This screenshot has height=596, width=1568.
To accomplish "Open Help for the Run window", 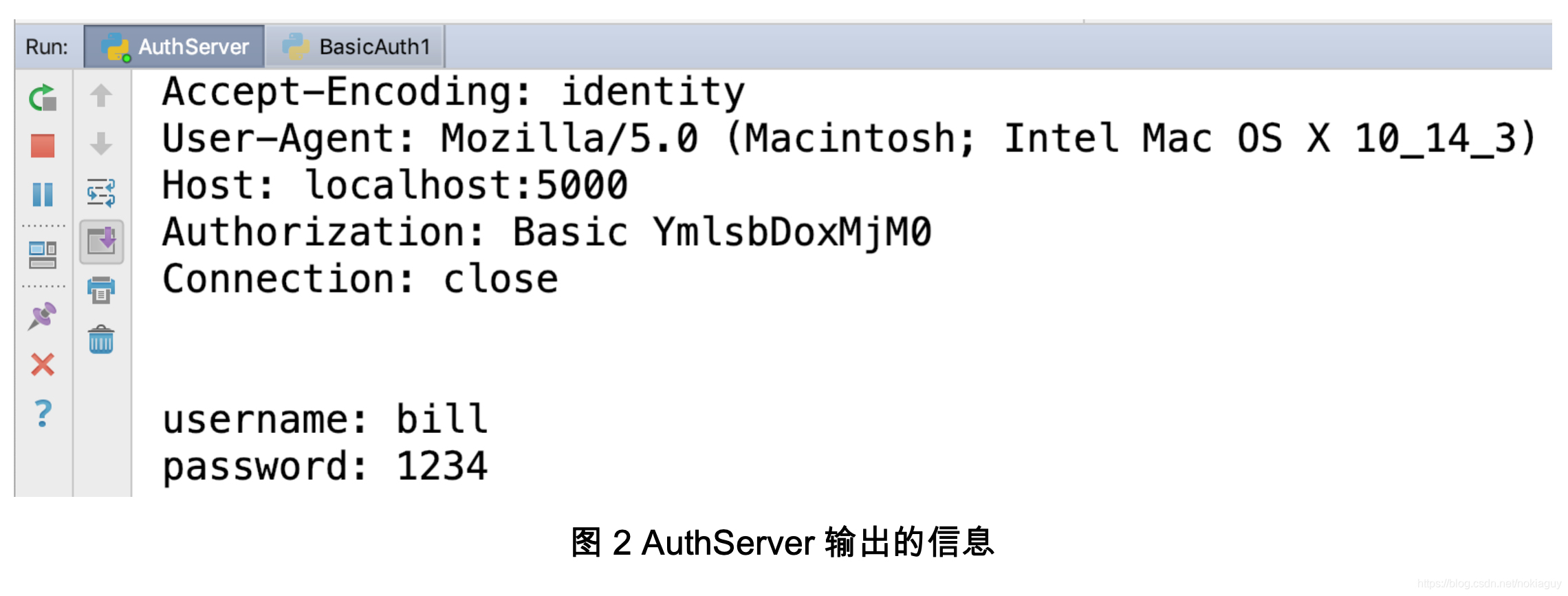I will pyautogui.click(x=43, y=413).
